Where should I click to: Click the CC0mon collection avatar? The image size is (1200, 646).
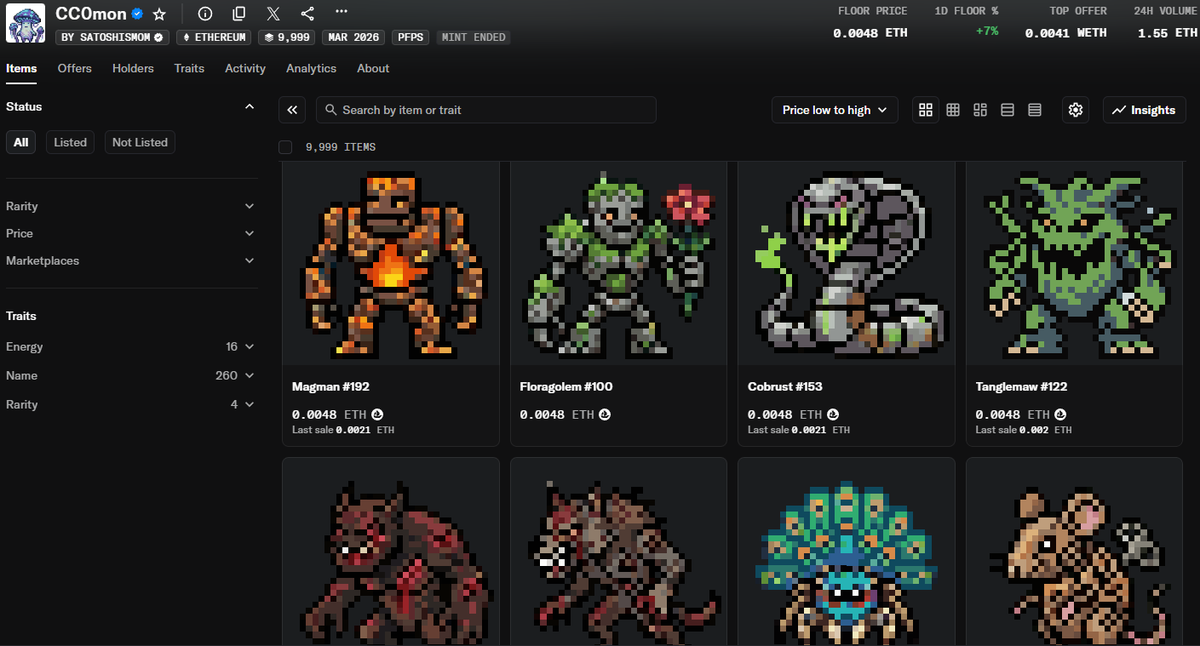(24, 24)
